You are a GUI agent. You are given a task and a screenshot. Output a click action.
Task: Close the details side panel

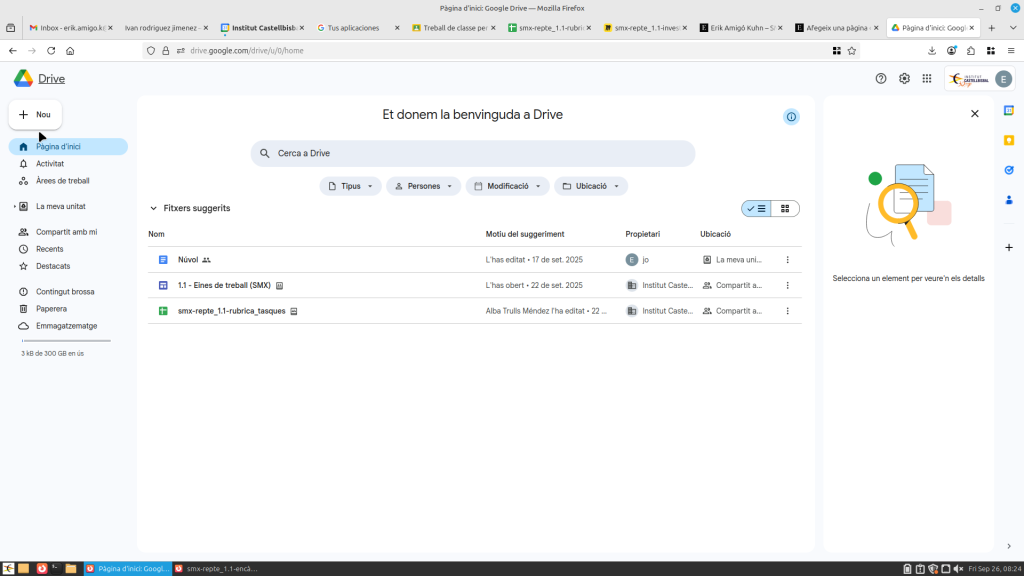pos(975,114)
